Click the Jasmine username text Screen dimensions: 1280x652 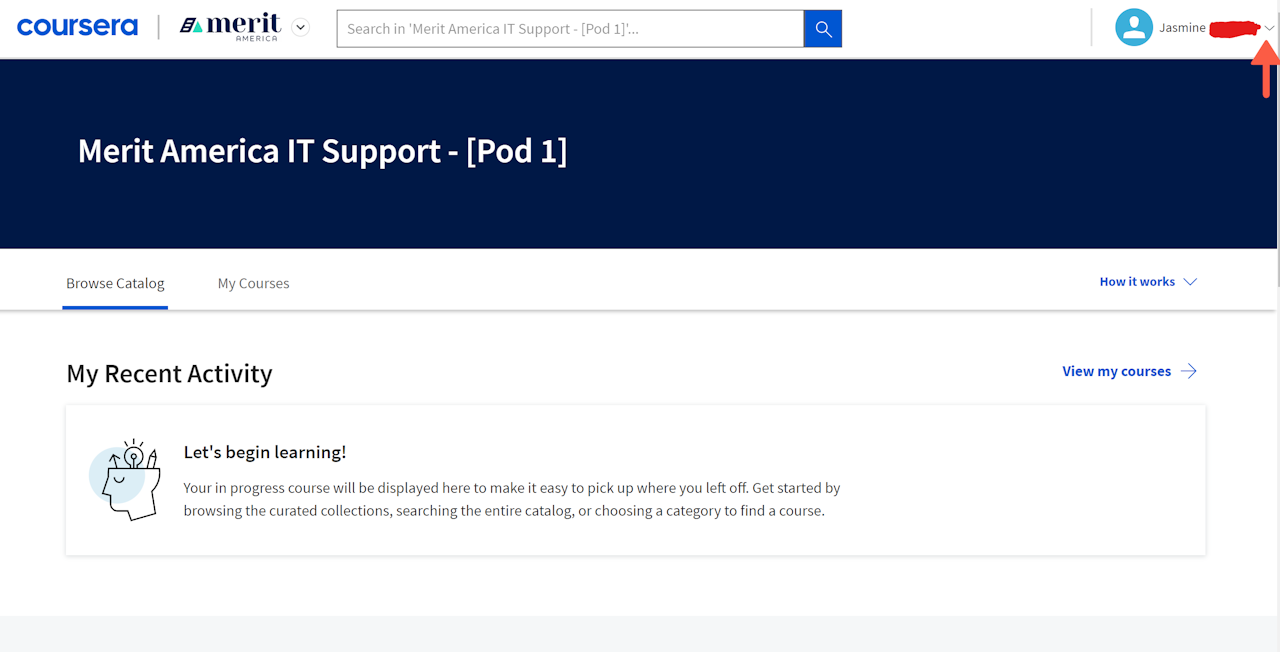[1182, 28]
